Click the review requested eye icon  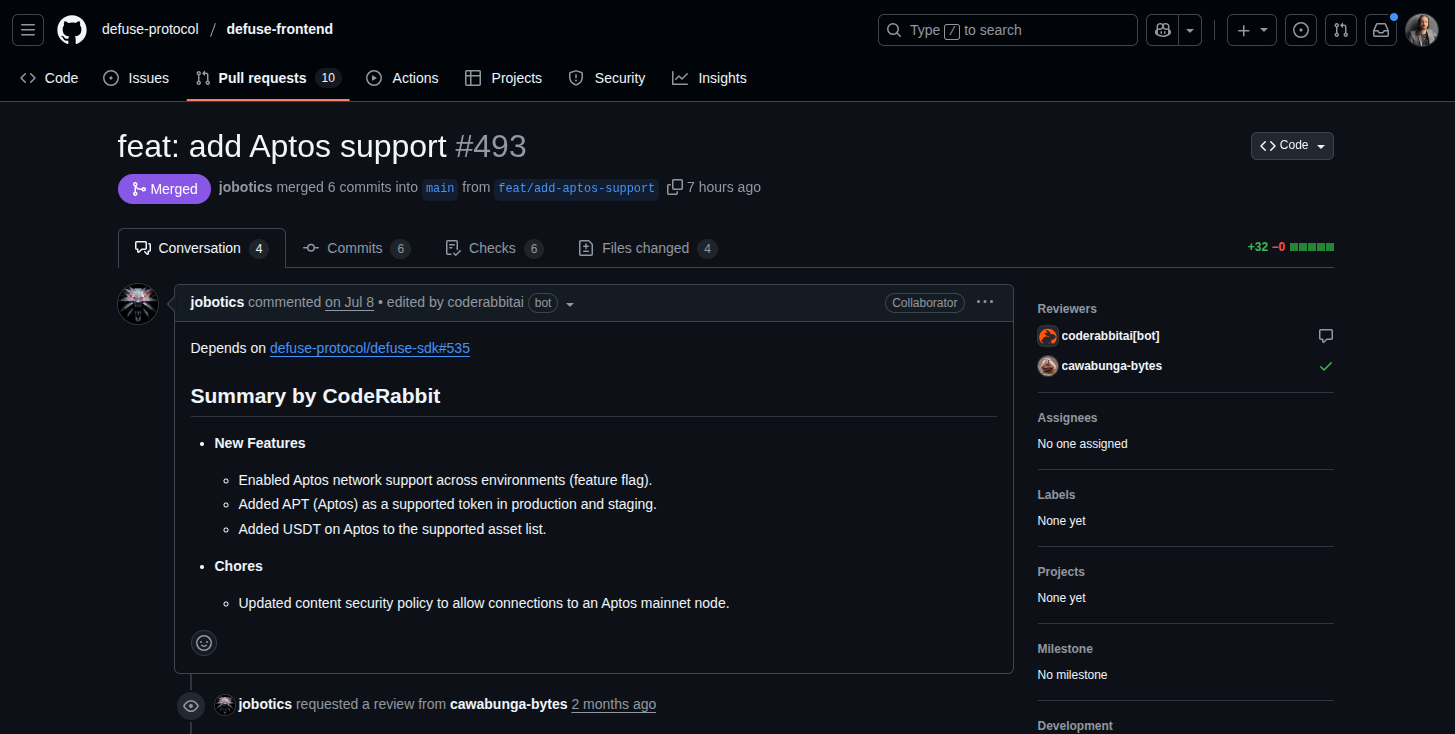(191, 706)
